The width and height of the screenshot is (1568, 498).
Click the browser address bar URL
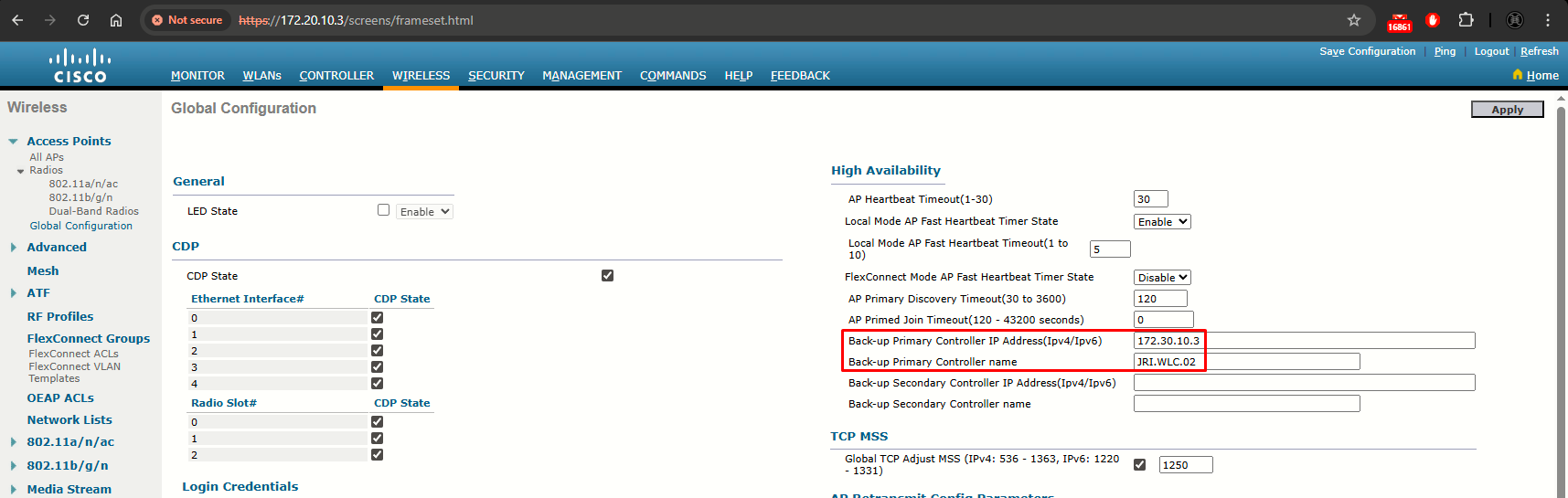coord(356,20)
